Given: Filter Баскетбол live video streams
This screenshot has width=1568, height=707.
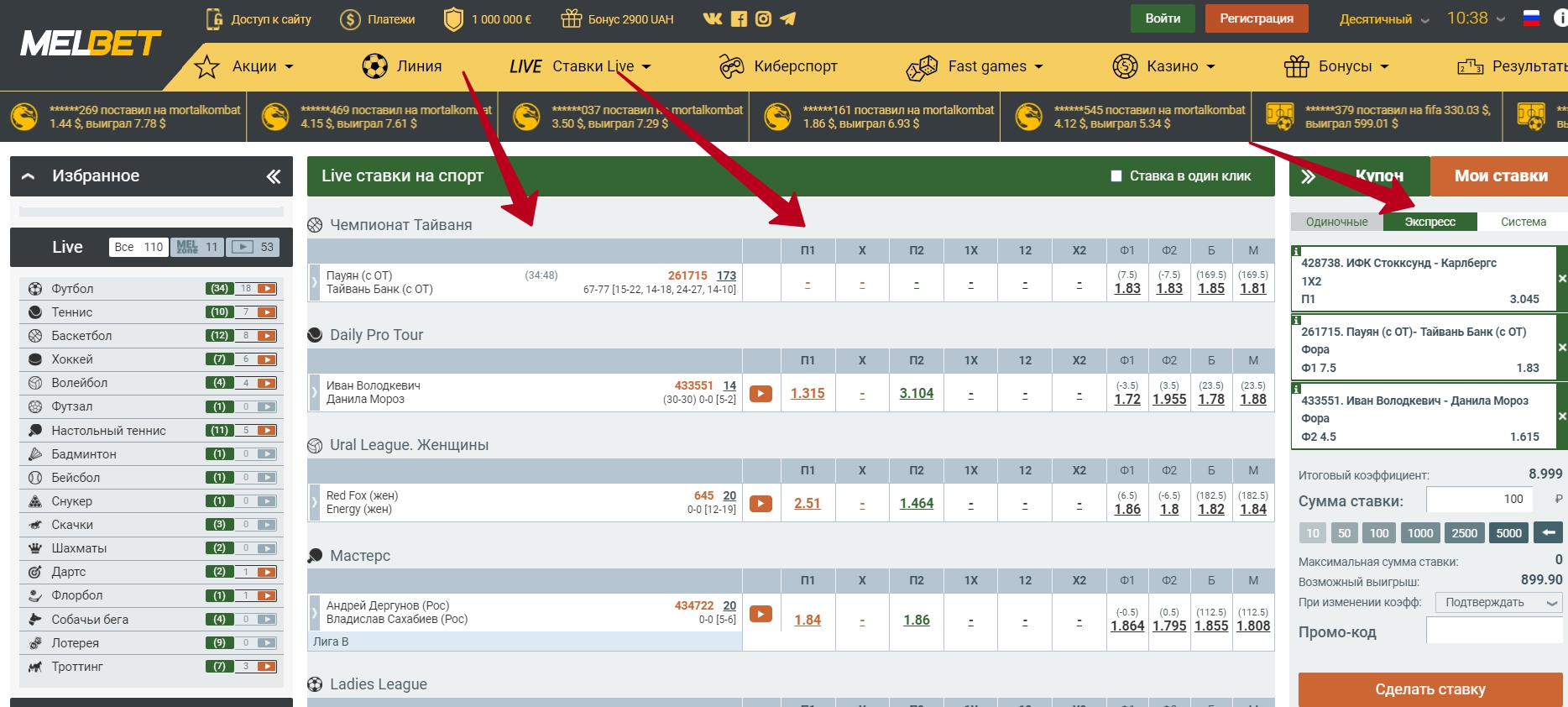Looking at the screenshot, I should click(267, 335).
